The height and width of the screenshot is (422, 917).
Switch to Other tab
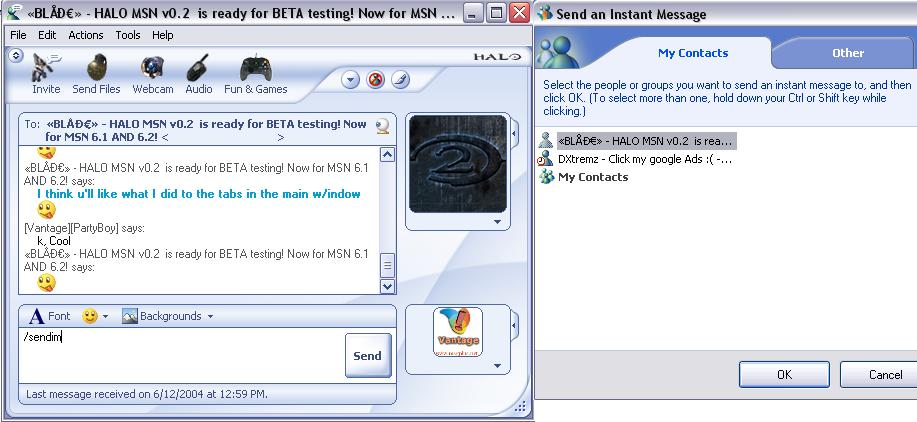tap(848, 53)
